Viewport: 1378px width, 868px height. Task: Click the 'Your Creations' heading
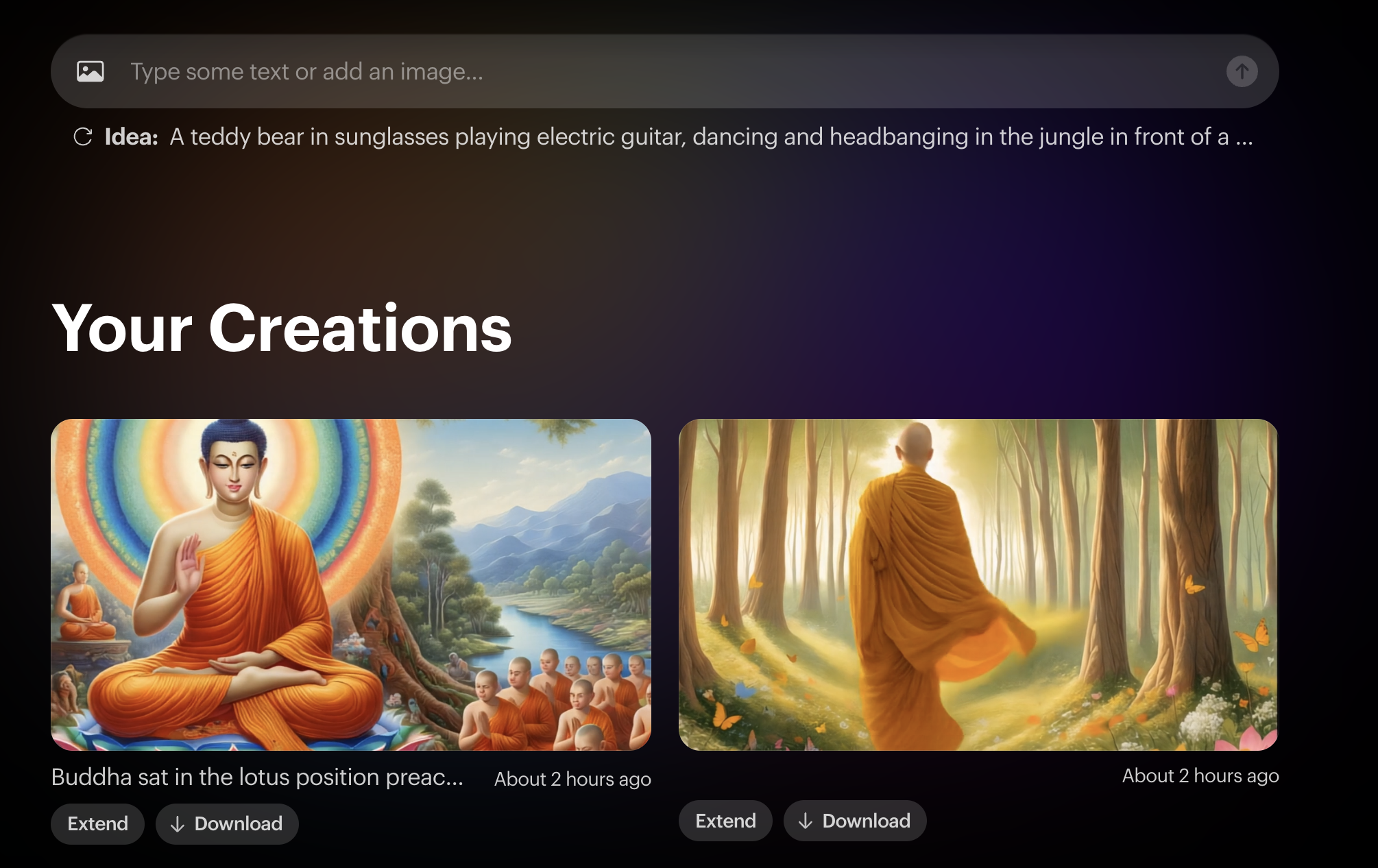[282, 328]
